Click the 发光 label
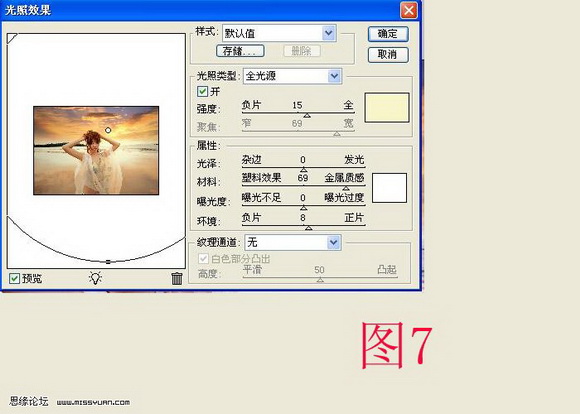Viewport: 580px width, 414px height. (354, 159)
